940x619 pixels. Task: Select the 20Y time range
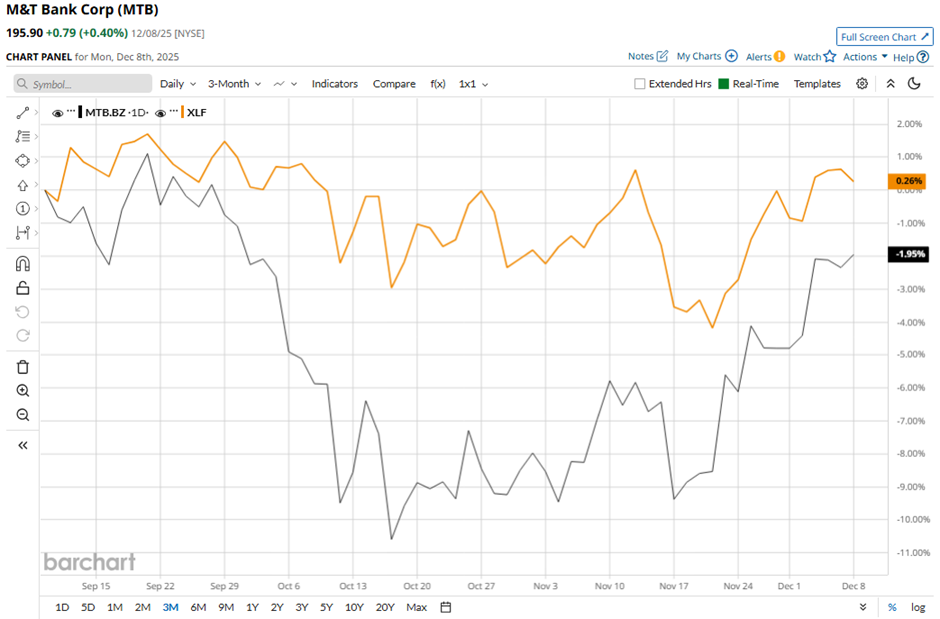pos(385,607)
